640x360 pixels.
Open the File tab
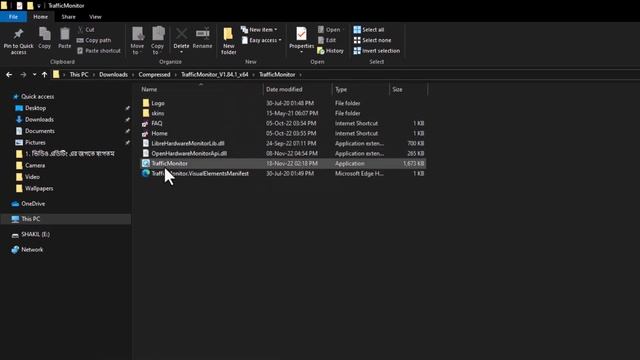[x=13, y=17]
